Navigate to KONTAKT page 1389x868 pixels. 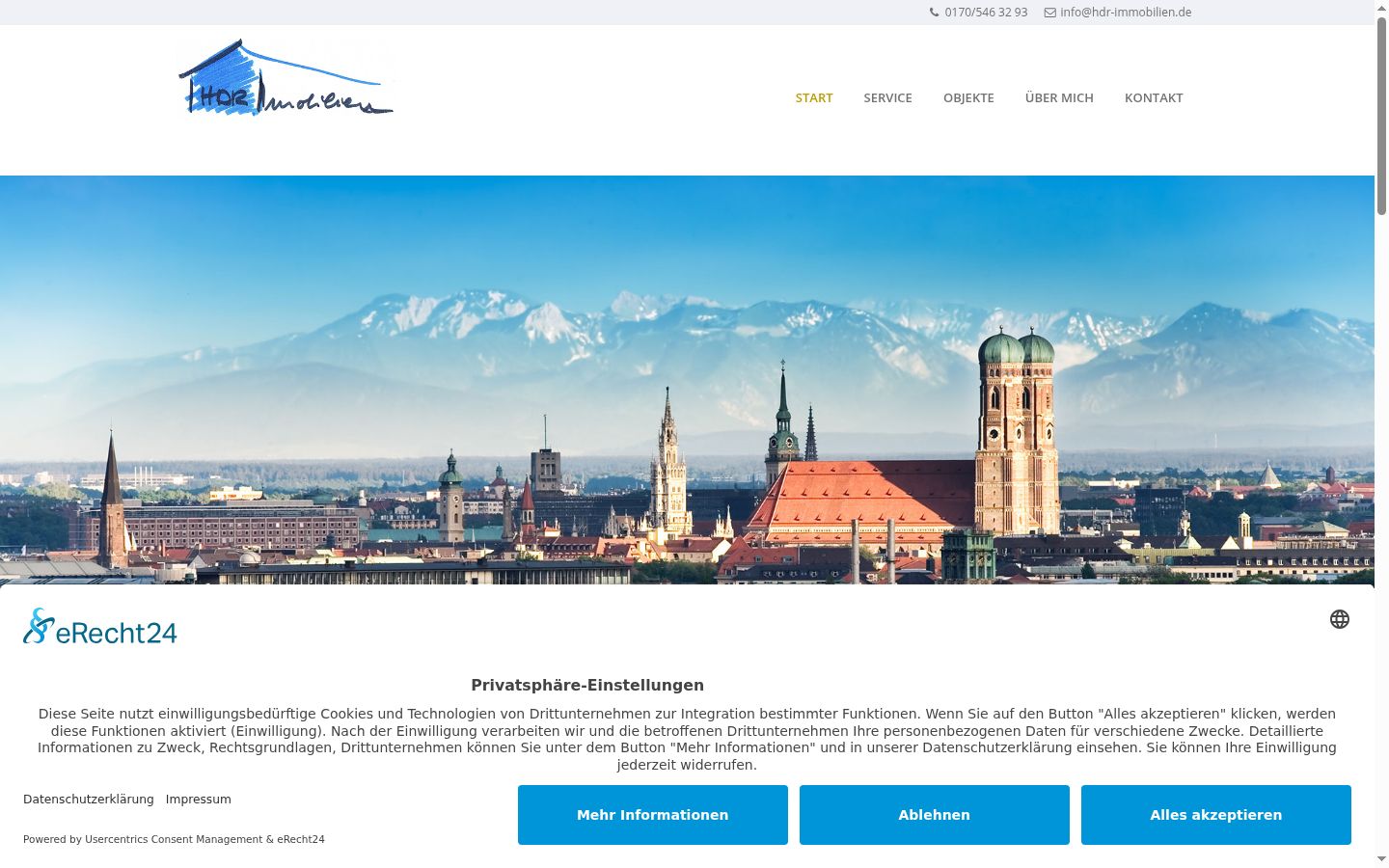click(1154, 97)
